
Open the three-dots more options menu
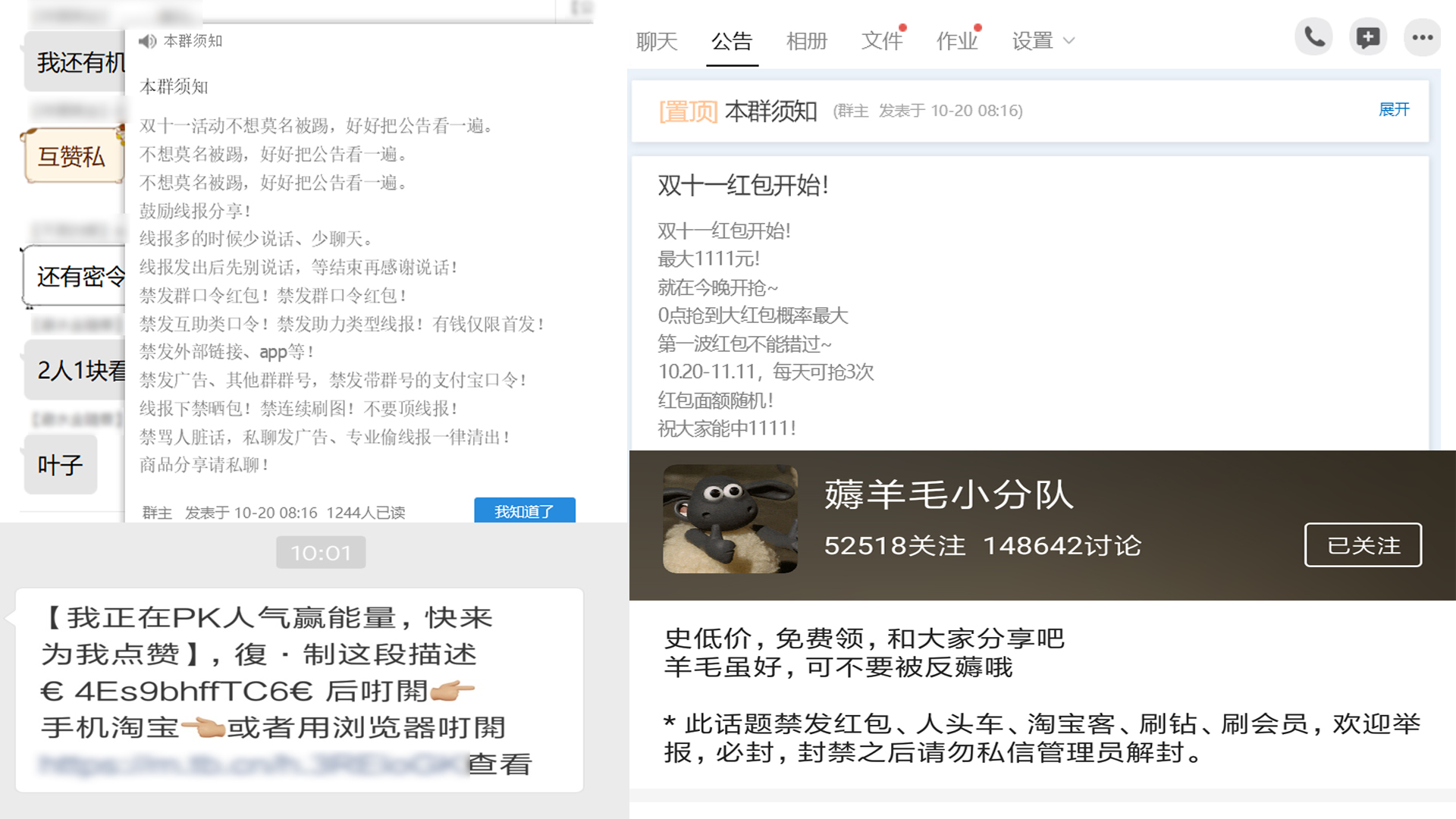(x=1422, y=37)
